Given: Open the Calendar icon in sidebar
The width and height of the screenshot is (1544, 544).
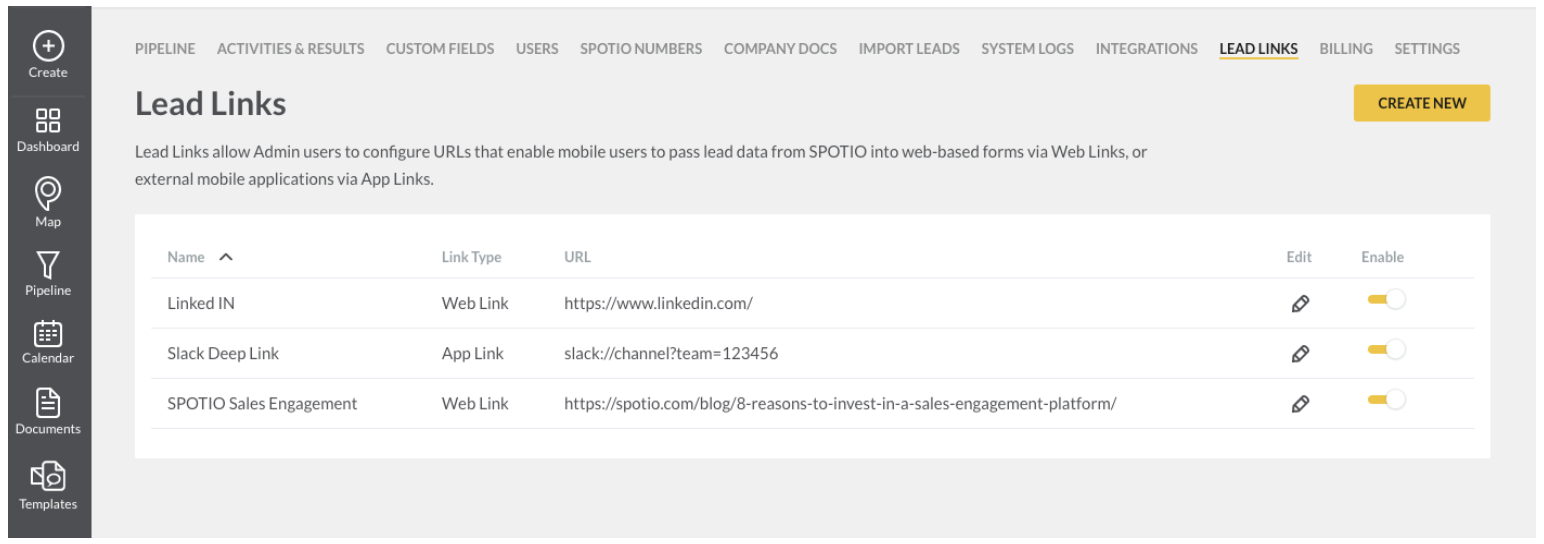Looking at the screenshot, I should click(x=48, y=333).
